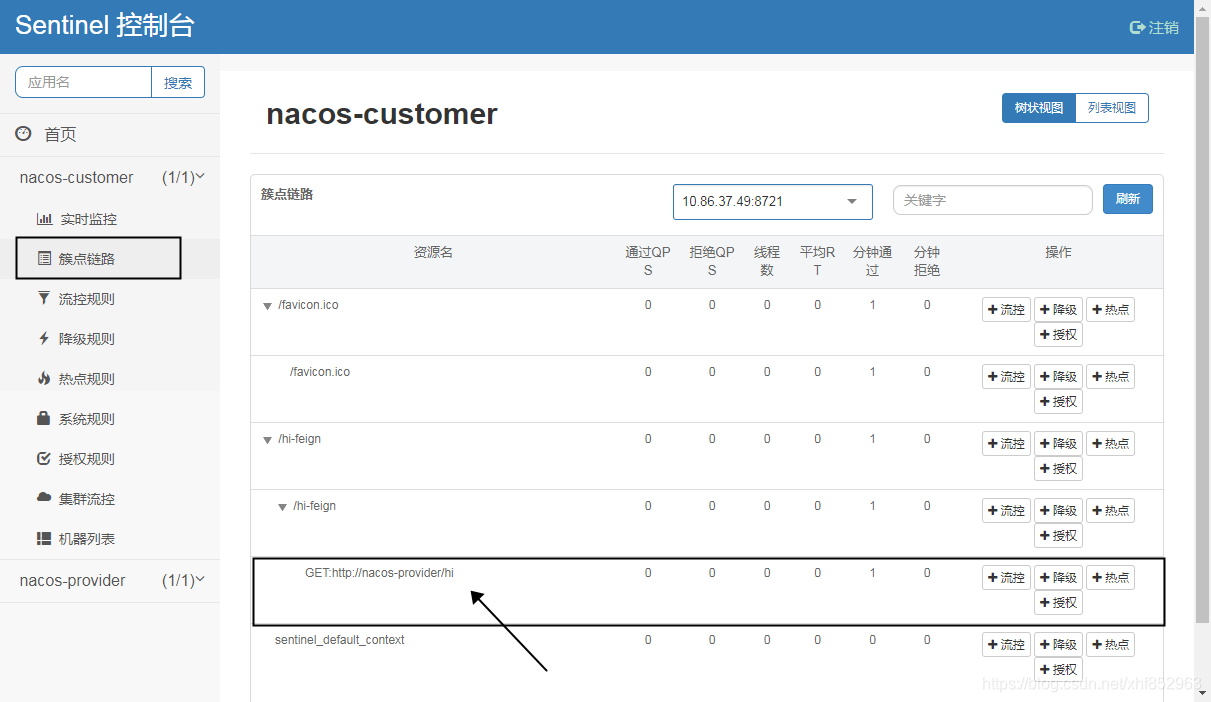
Task: Add 授权 rule for sentinel_default_context
Action: 1058,670
